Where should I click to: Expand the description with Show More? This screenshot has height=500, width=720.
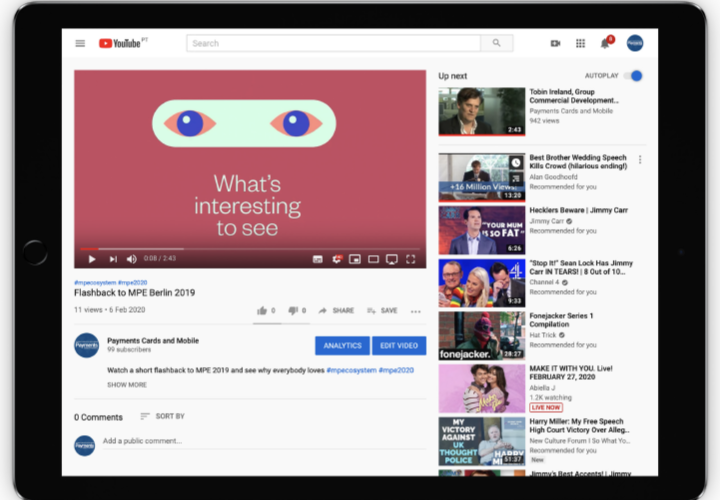(127, 385)
